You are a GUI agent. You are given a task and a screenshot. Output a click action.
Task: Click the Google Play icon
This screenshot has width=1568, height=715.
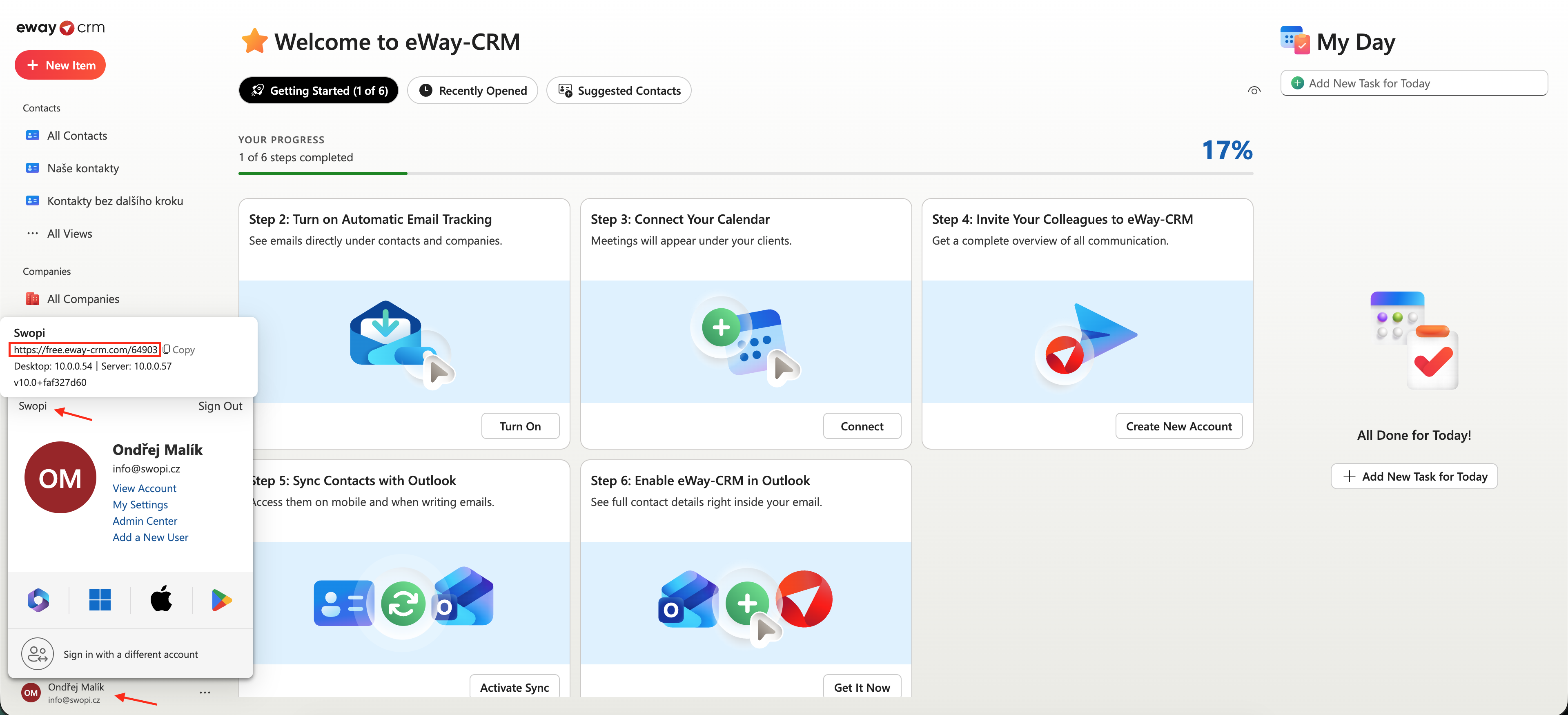tap(222, 601)
